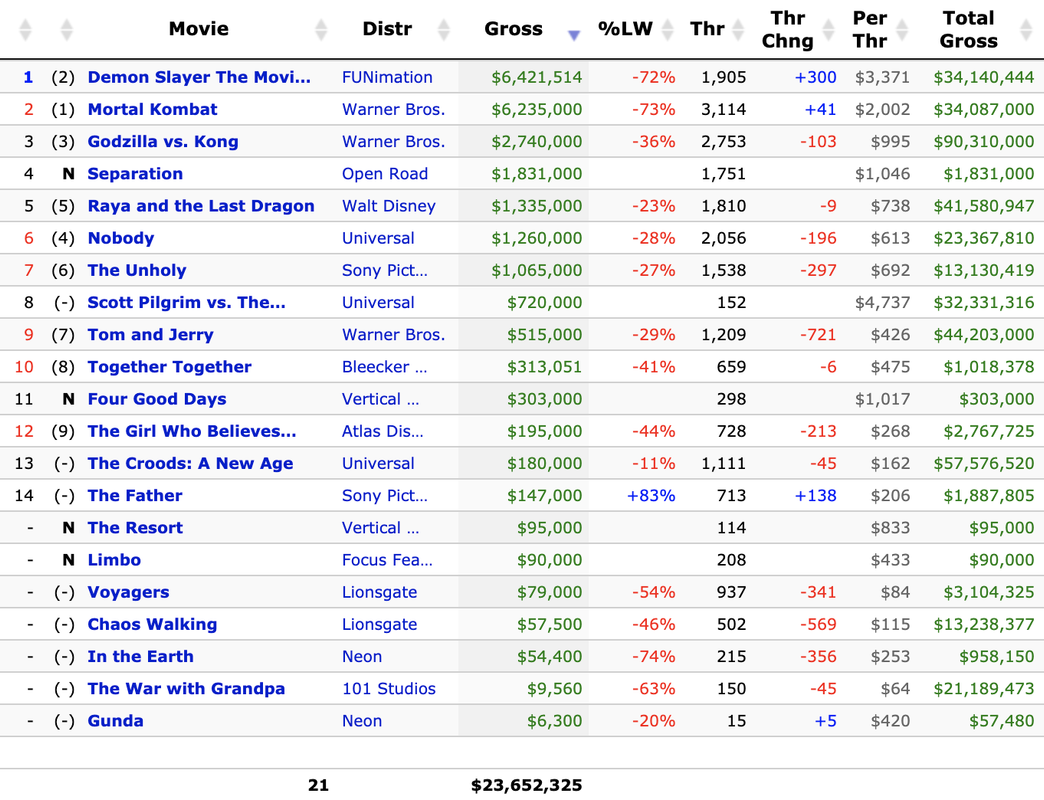Open The War with Grandpa link
Viewport: 1044px width, 800px height.
pos(186,688)
